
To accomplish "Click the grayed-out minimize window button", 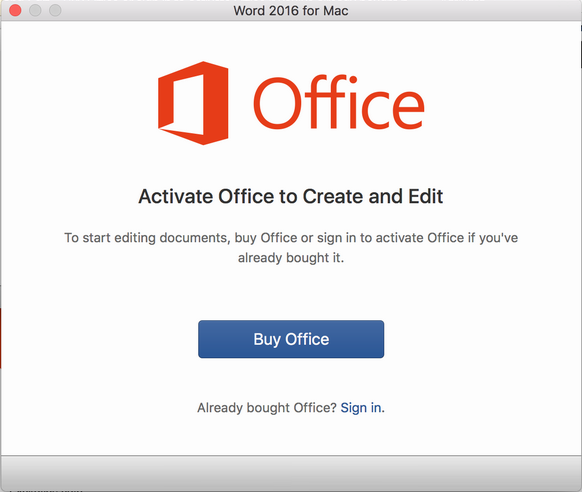I will (35, 10).
